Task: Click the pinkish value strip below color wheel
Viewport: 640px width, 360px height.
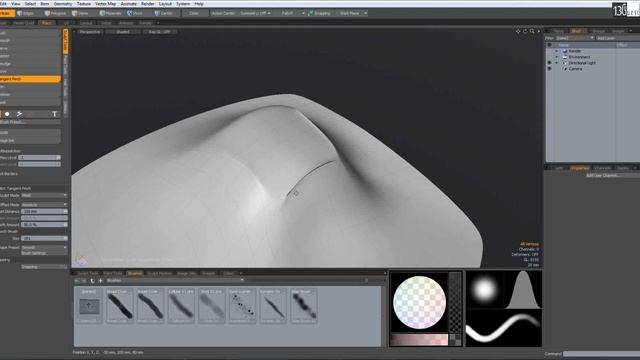Action: [x=419, y=339]
